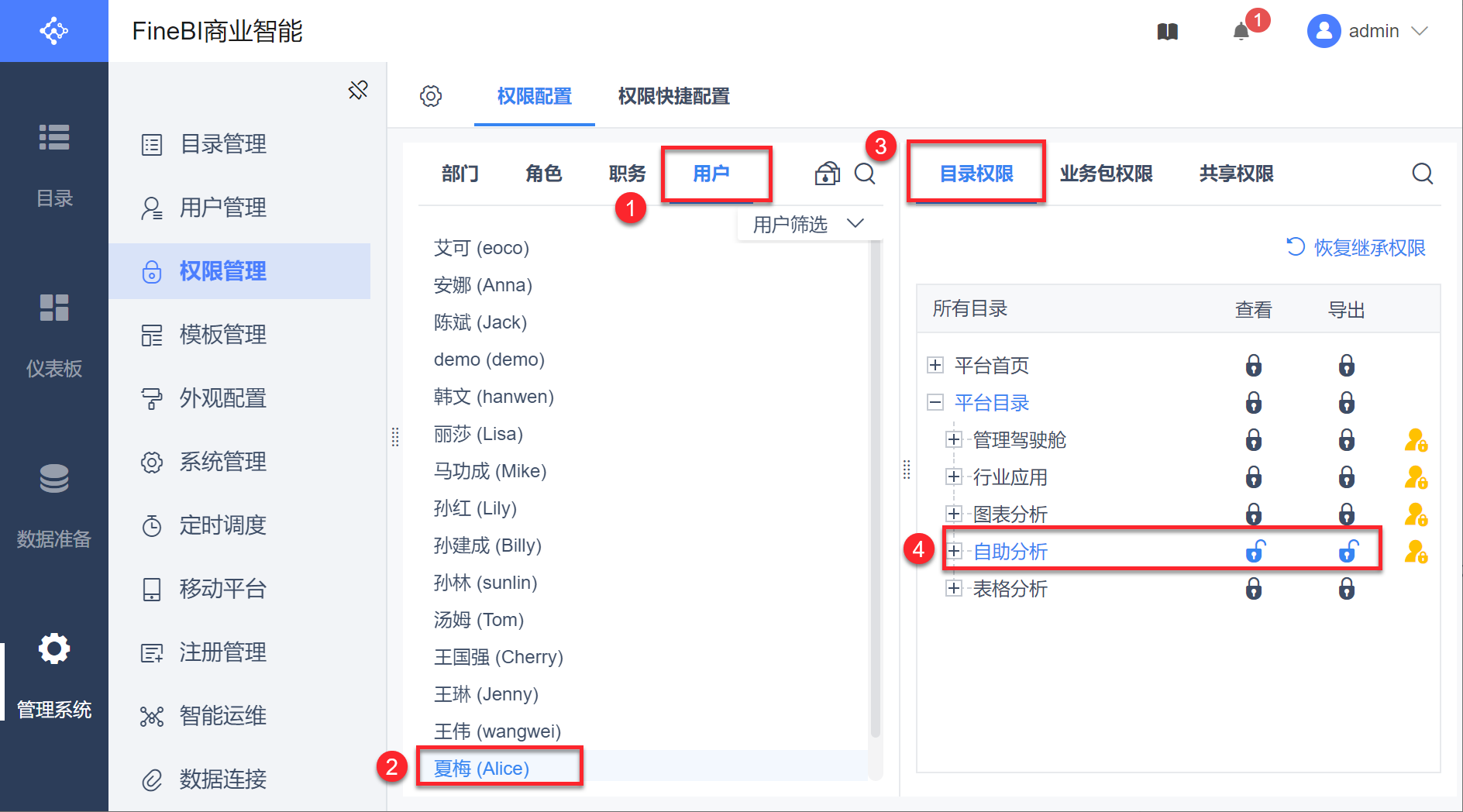1463x812 pixels.
Task: Click the yellow user-lock icon for 管理驾驶舱
Action: [1416, 440]
